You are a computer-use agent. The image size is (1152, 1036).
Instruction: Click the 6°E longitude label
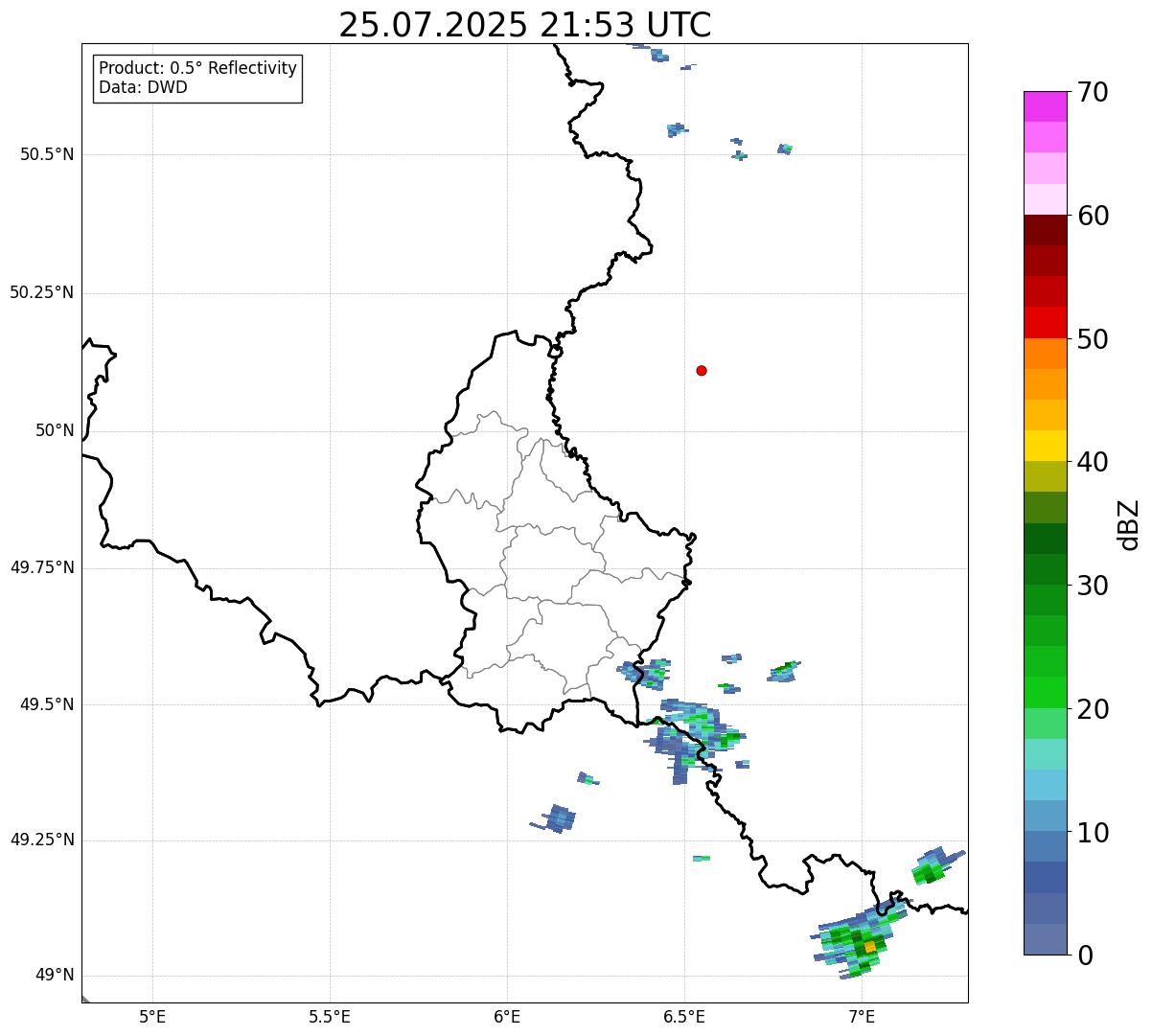[x=507, y=1017]
